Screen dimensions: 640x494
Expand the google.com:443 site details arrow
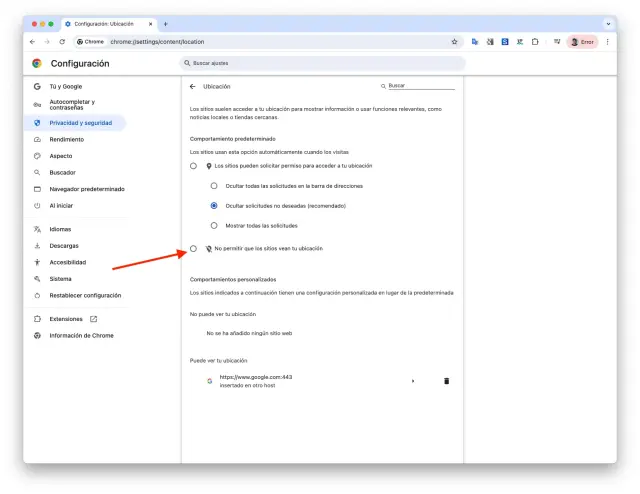pyautogui.click(x=413, y=381)
